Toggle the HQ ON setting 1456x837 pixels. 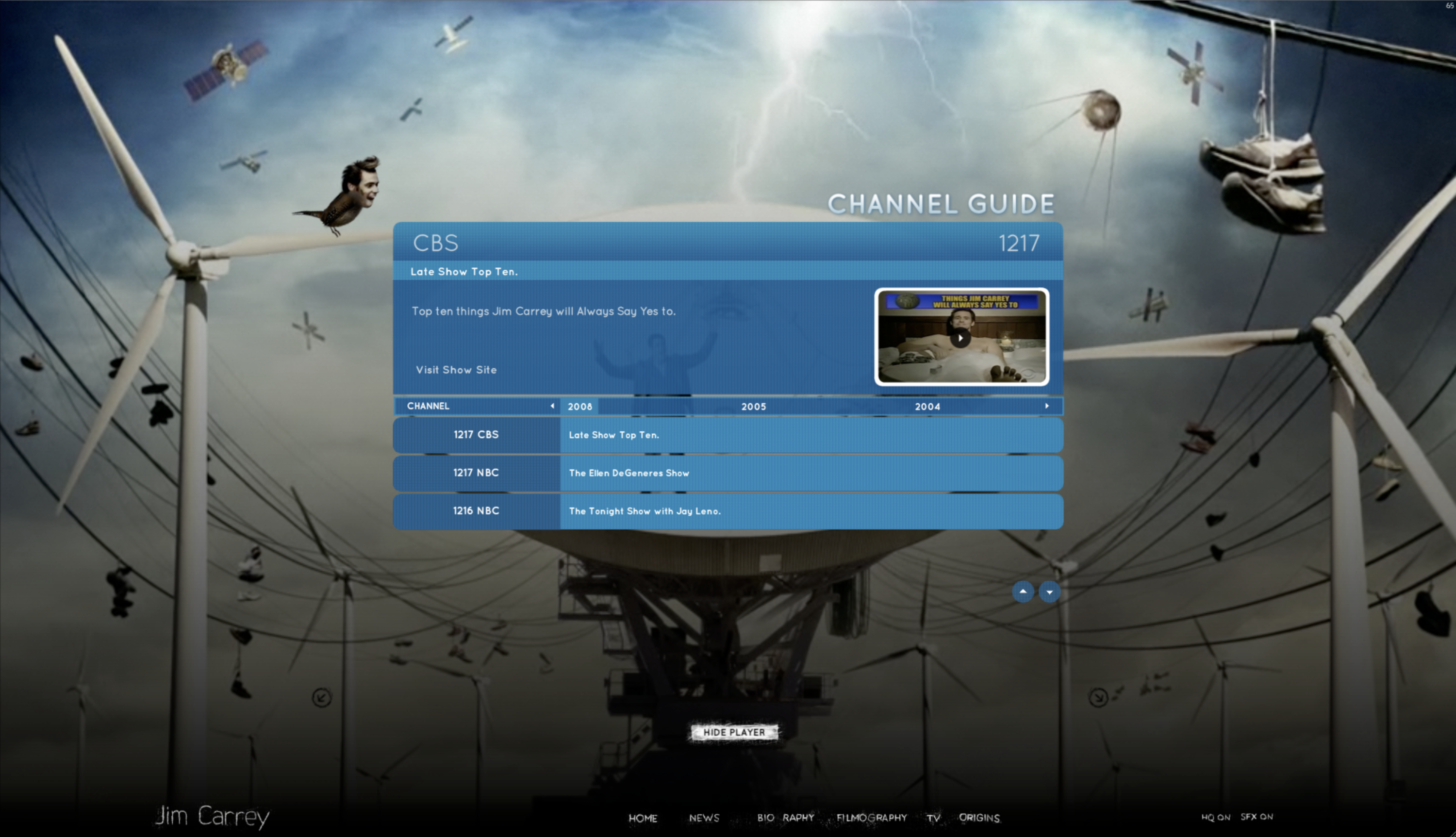pos(1215,817)
